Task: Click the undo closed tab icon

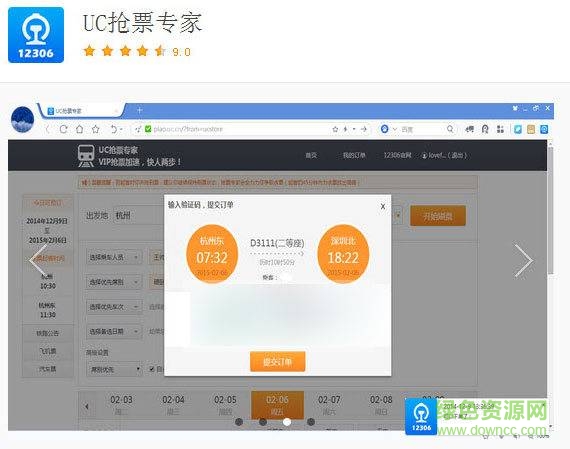Action: 114,129
